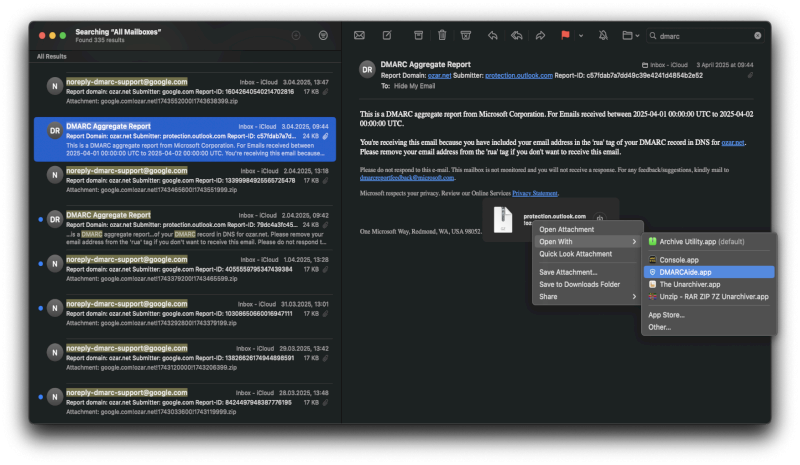Screen dimensions: 800x465
Task: Clear the dmarc search field
Action: (x=757, y=35)
